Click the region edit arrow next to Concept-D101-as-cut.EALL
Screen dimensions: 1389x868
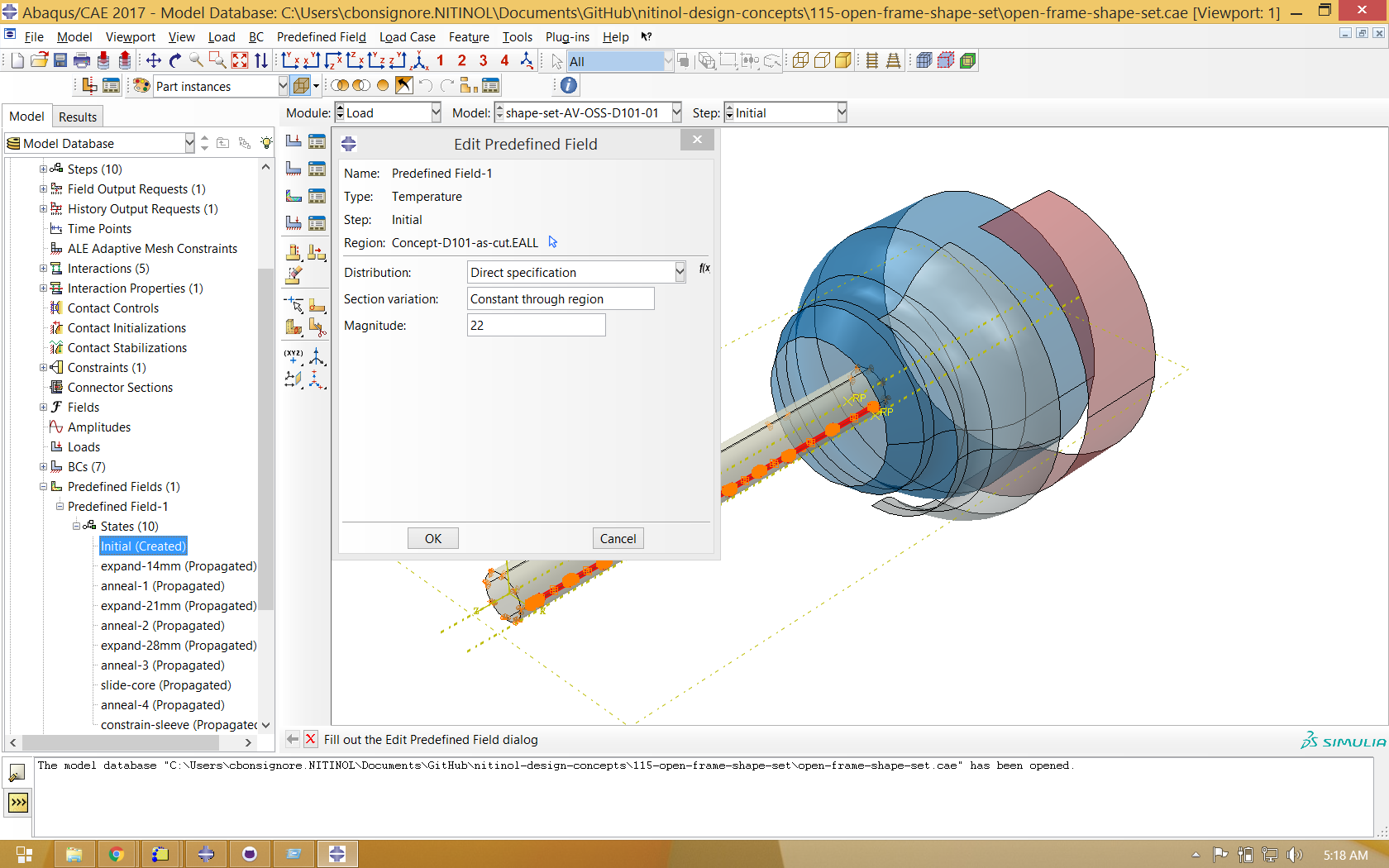553,242
